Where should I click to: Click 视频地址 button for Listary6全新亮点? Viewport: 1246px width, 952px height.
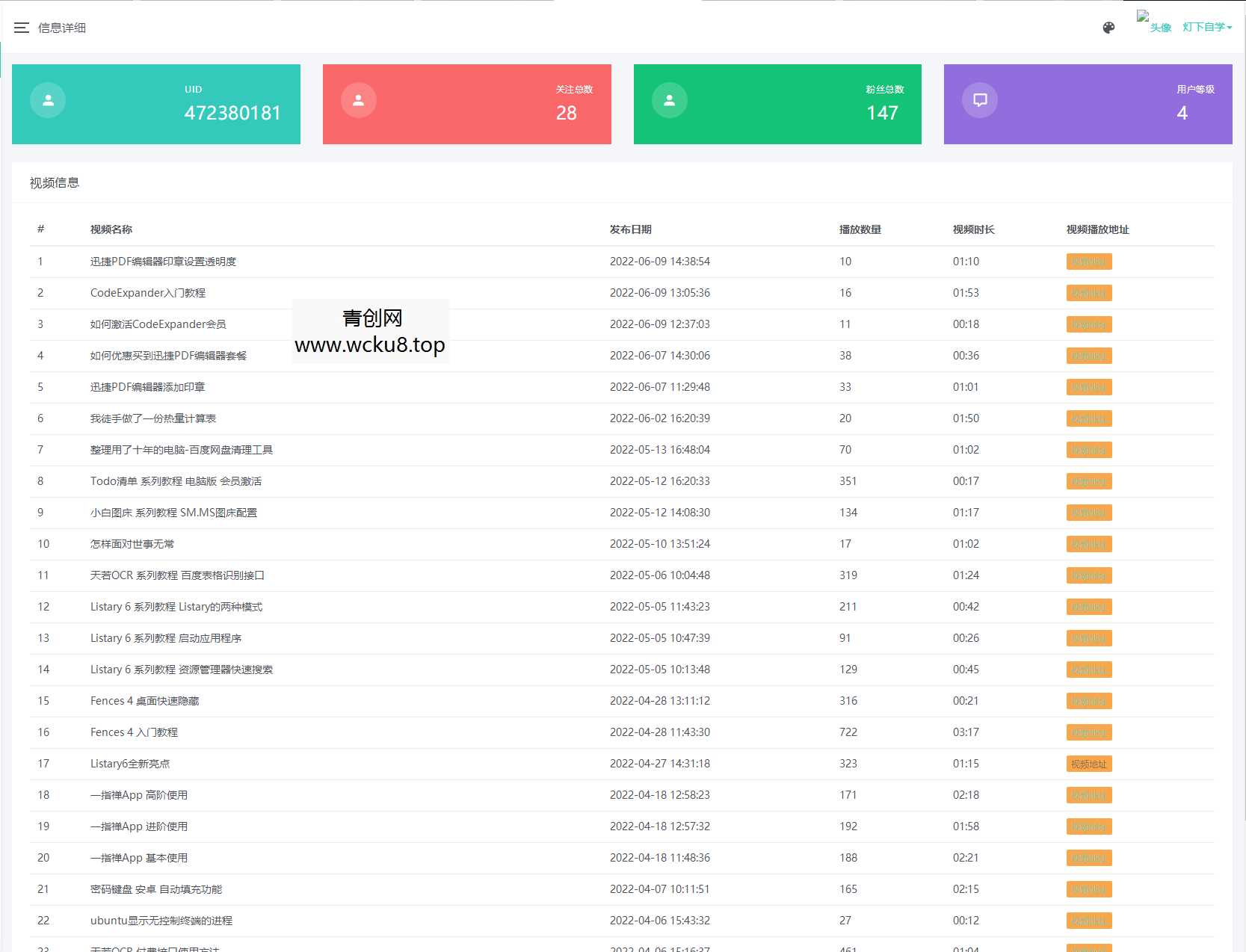point(1088,764)
